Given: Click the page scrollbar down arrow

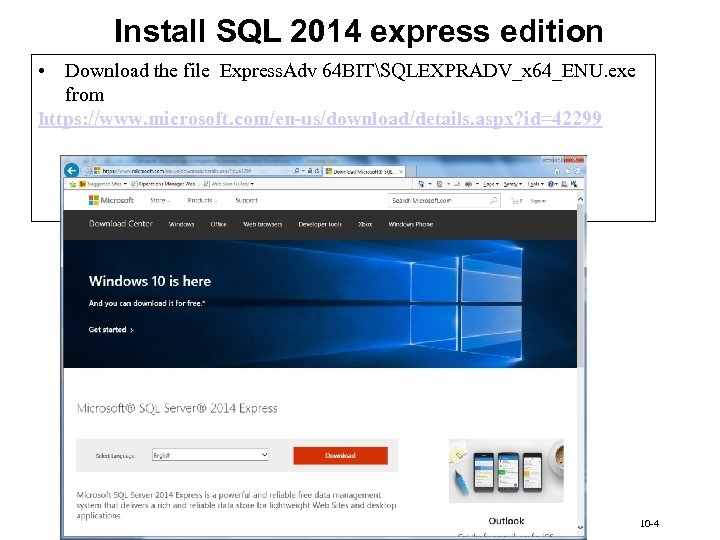Looking at the screenshot, I should tap(580, 528).
